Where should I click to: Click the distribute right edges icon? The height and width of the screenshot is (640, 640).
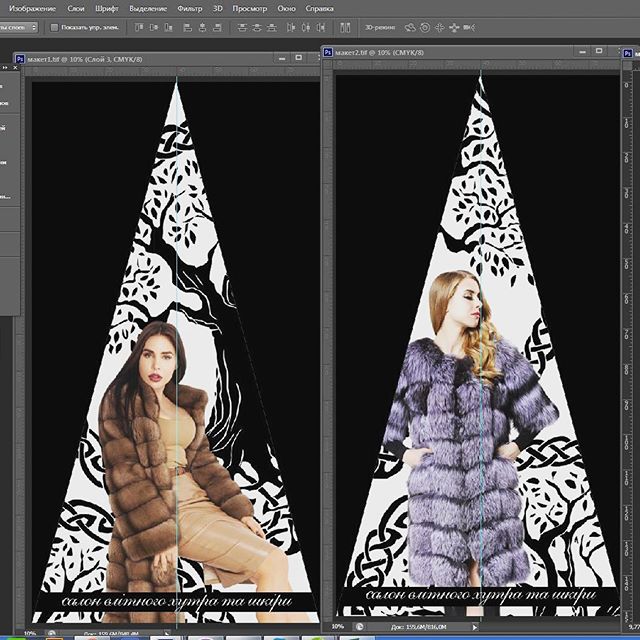tap(321, 28)
